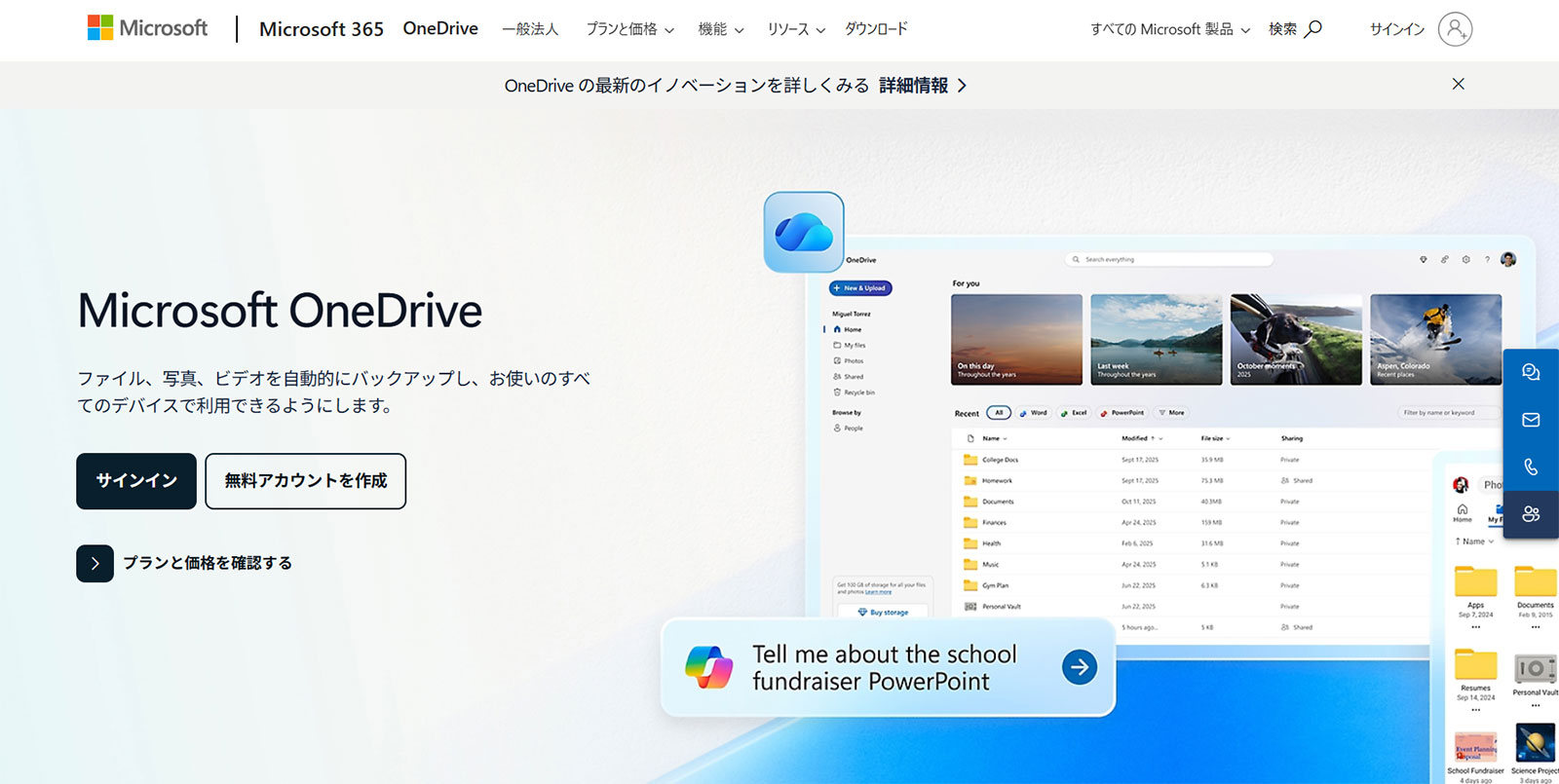Screen dimensions: 1559x784
Task: Open the Microsoft 365 link
Action: click(322, 29)
